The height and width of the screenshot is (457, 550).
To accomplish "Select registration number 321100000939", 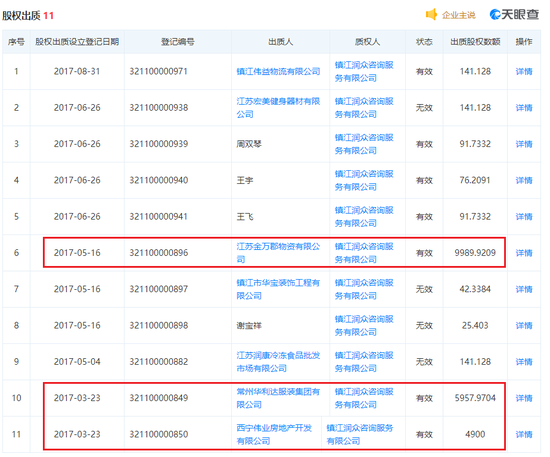I will [159, 144].
